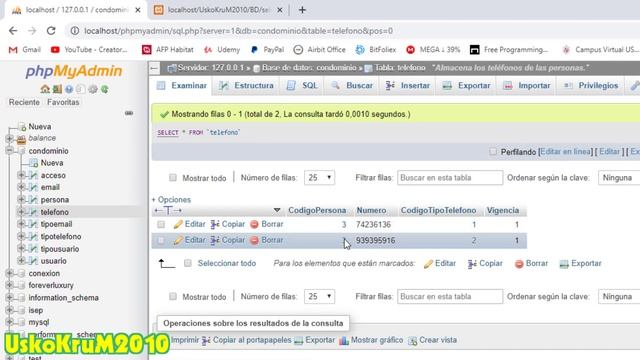Image resolution: width=640 pixels, height=360 pixels.
Task: Tick checkbox for row 74236136
Action: (161, 224)
